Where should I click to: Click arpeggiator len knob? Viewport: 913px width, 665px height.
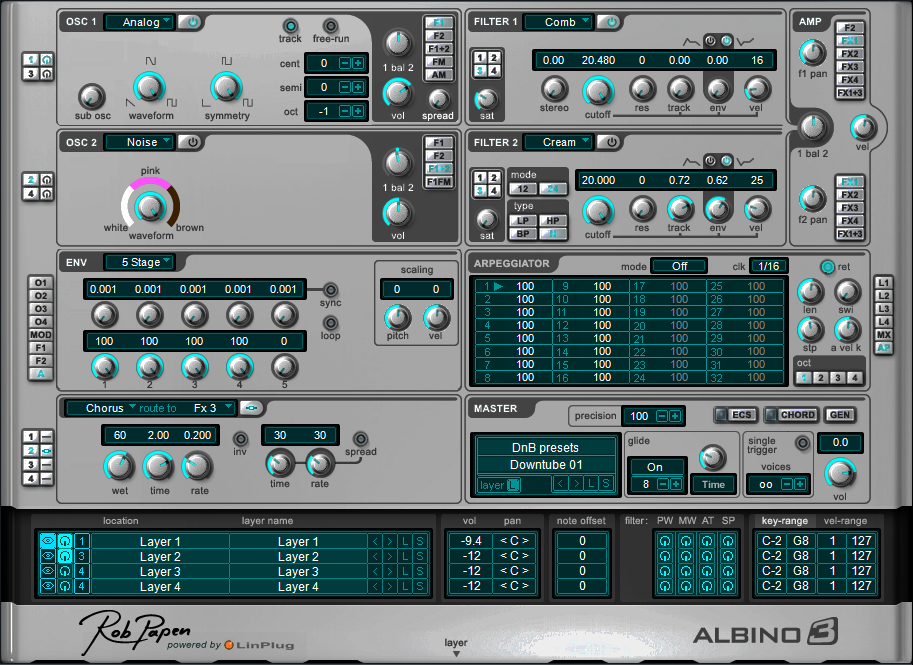809,291
